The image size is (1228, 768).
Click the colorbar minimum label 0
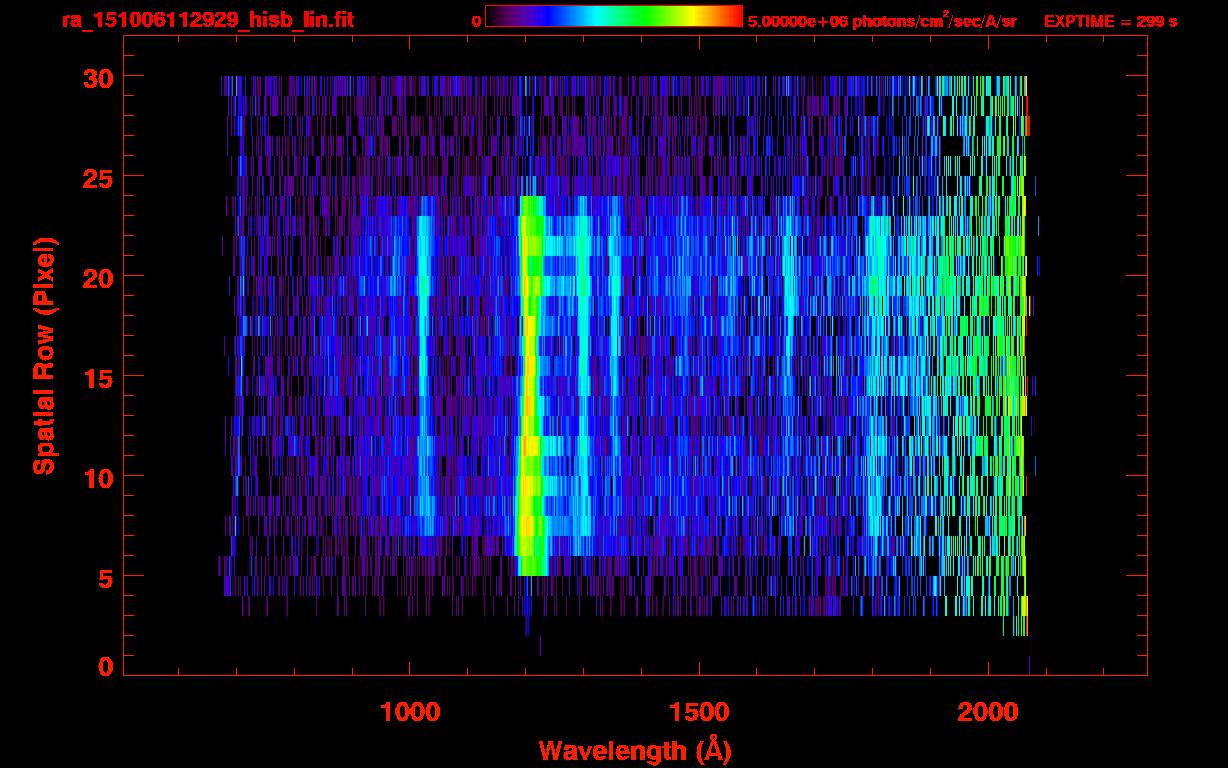pos(476,21)
